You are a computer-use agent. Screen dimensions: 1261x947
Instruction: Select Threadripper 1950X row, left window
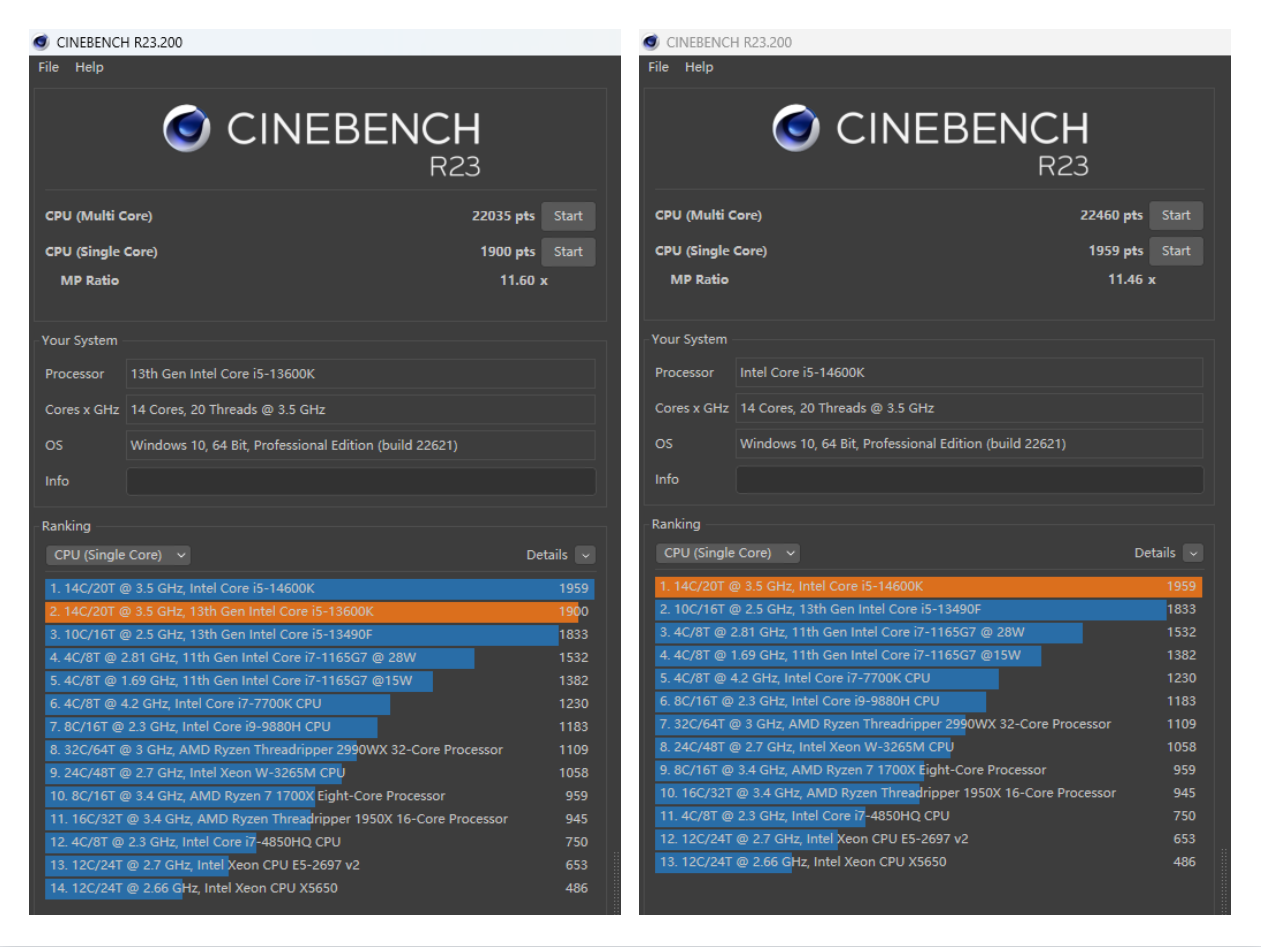(320, 819)
